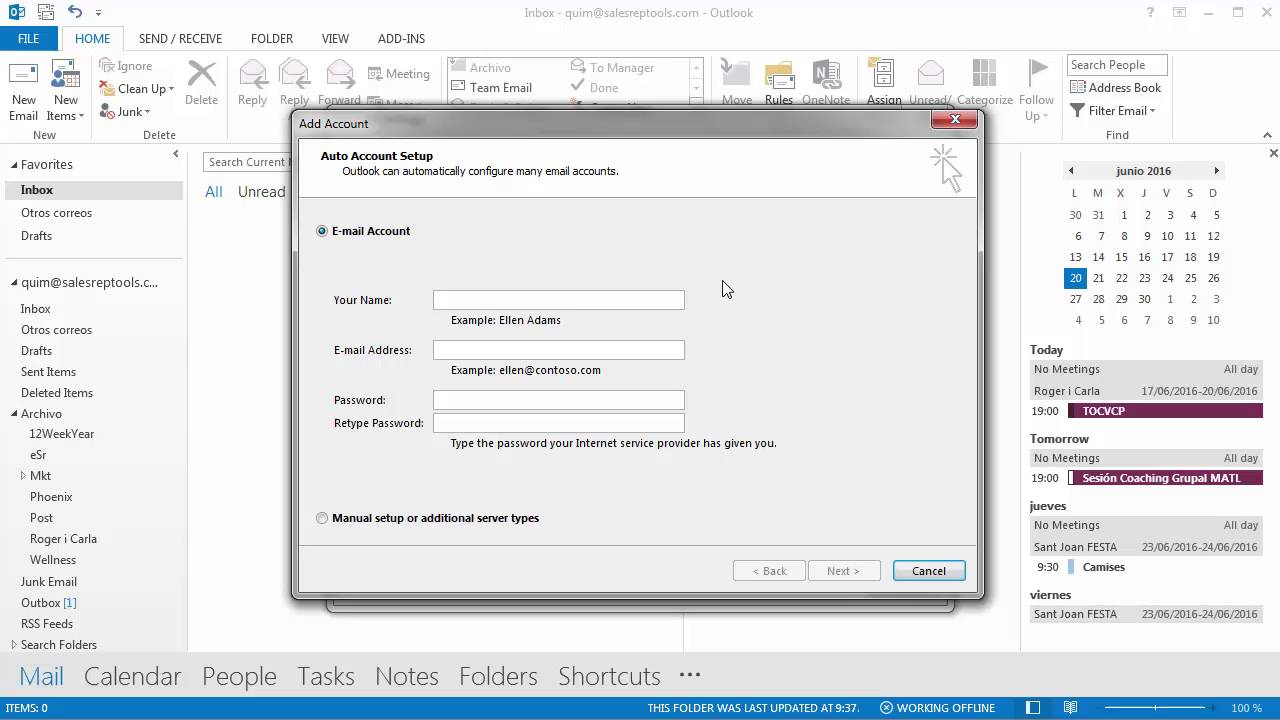This screenshot has width=1280, height=720.
Task: Open the Sesión Coaching Grupal MATL appointment
Action: [1165, 478]
